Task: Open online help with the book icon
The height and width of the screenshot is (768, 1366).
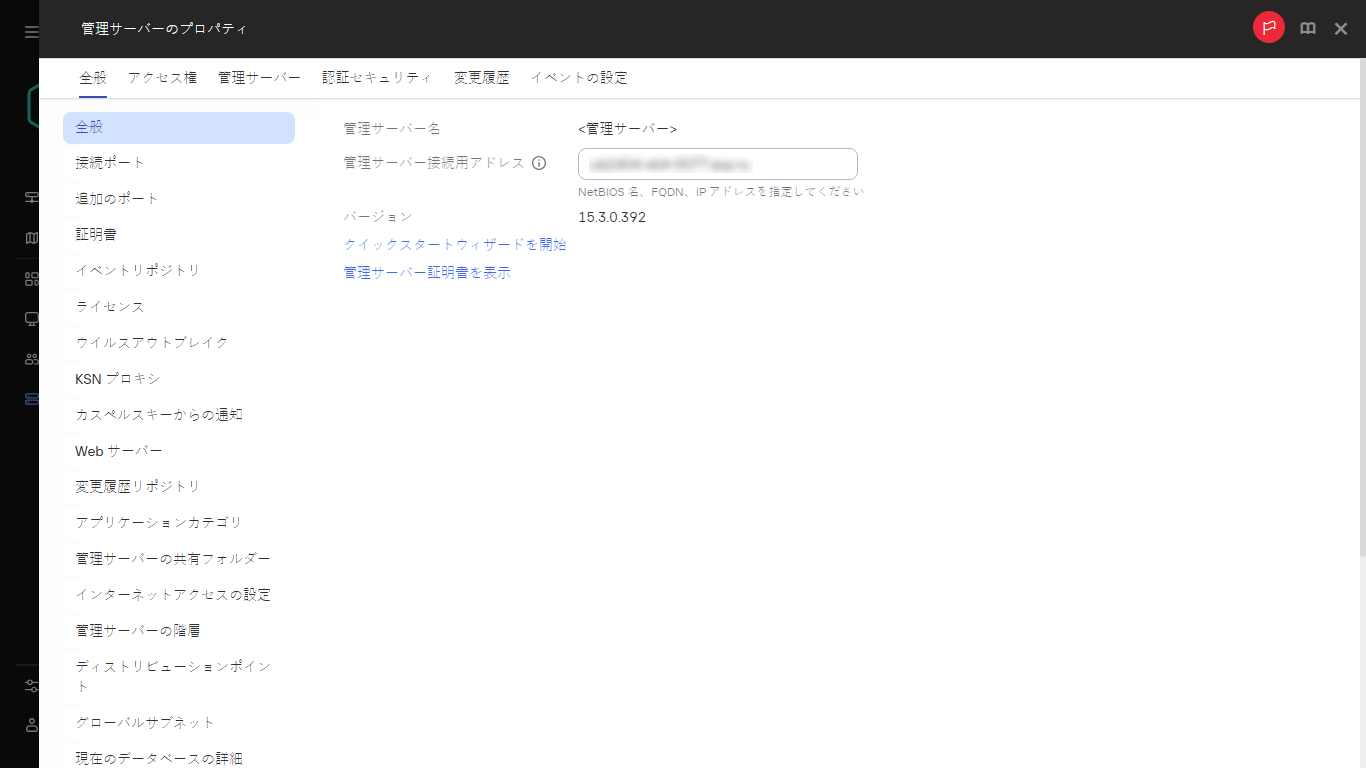Action: tap(1307, 28)
